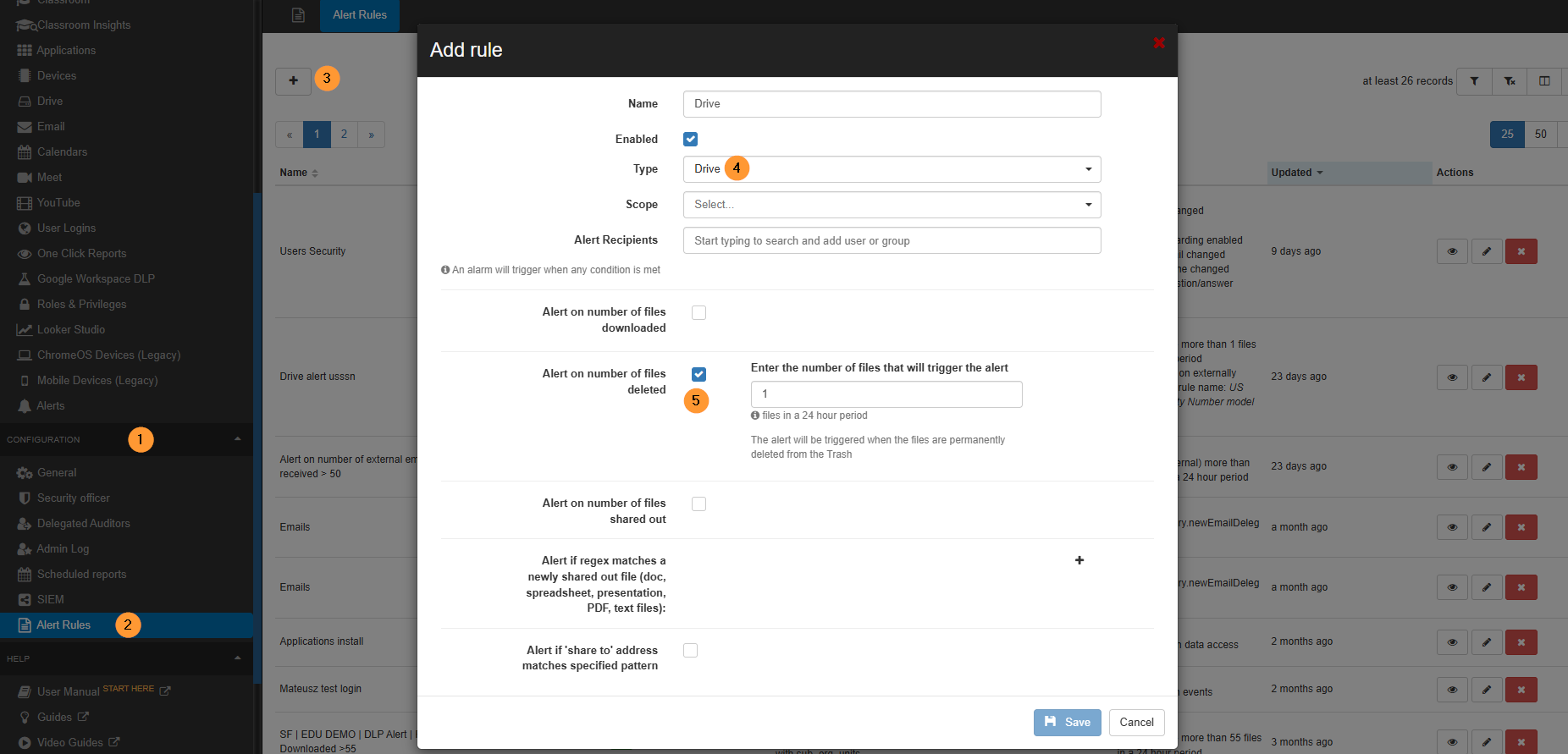Open the Email sidebar item
Screen dimensions: 1568x754
pos(51,127)
